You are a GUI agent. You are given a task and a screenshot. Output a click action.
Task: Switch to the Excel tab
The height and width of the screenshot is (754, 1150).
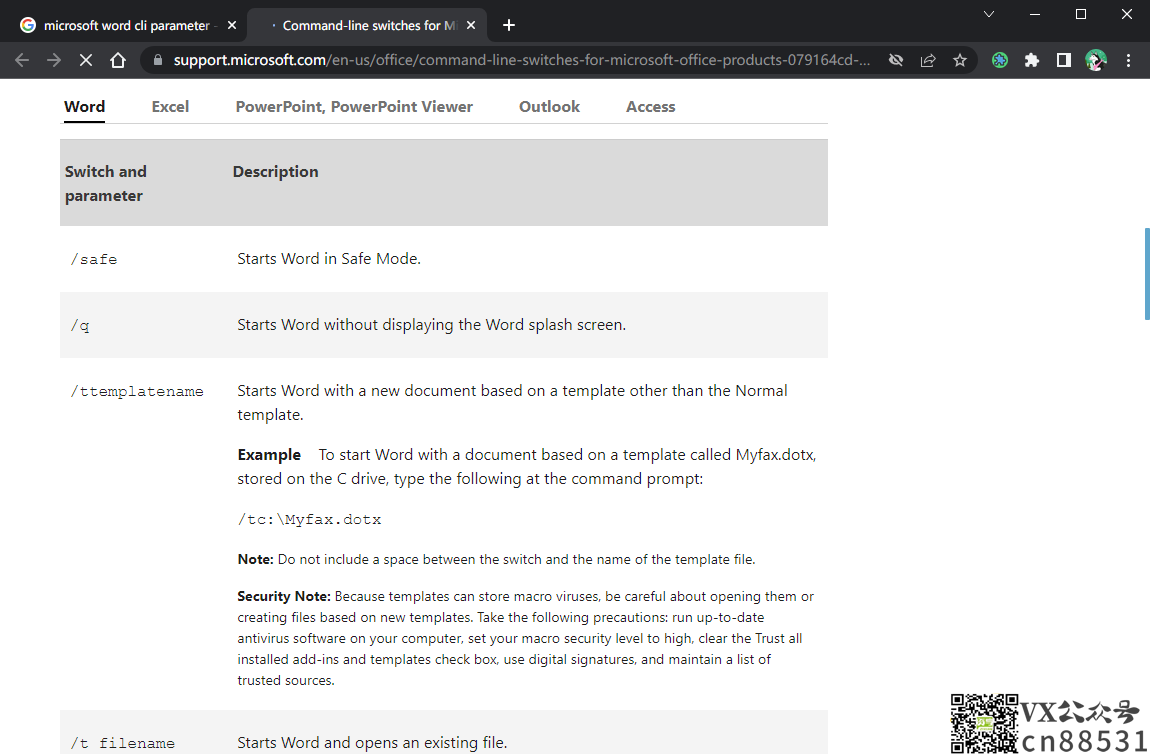pyautogui.click(x=170, y=106)
